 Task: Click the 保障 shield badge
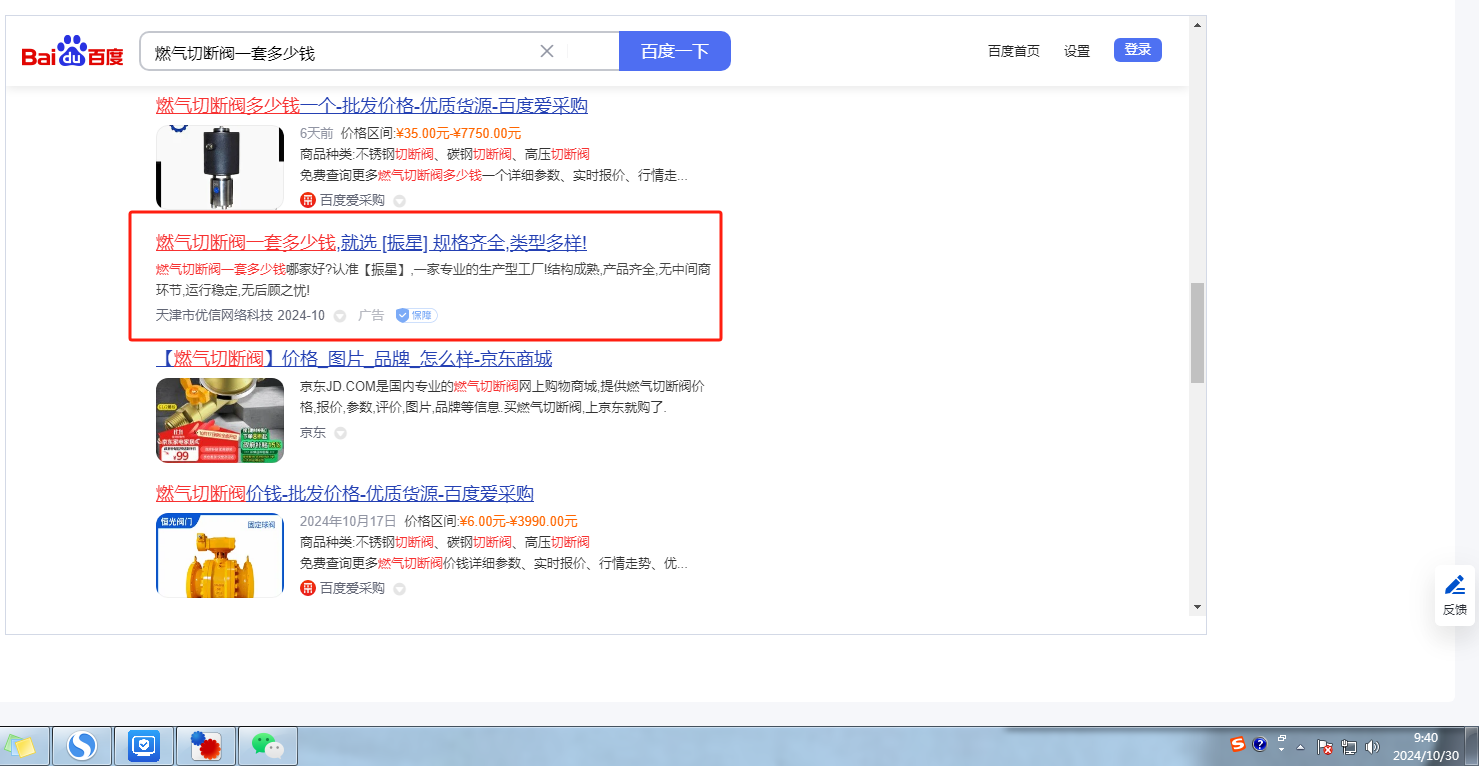click(x=417, y=315)
